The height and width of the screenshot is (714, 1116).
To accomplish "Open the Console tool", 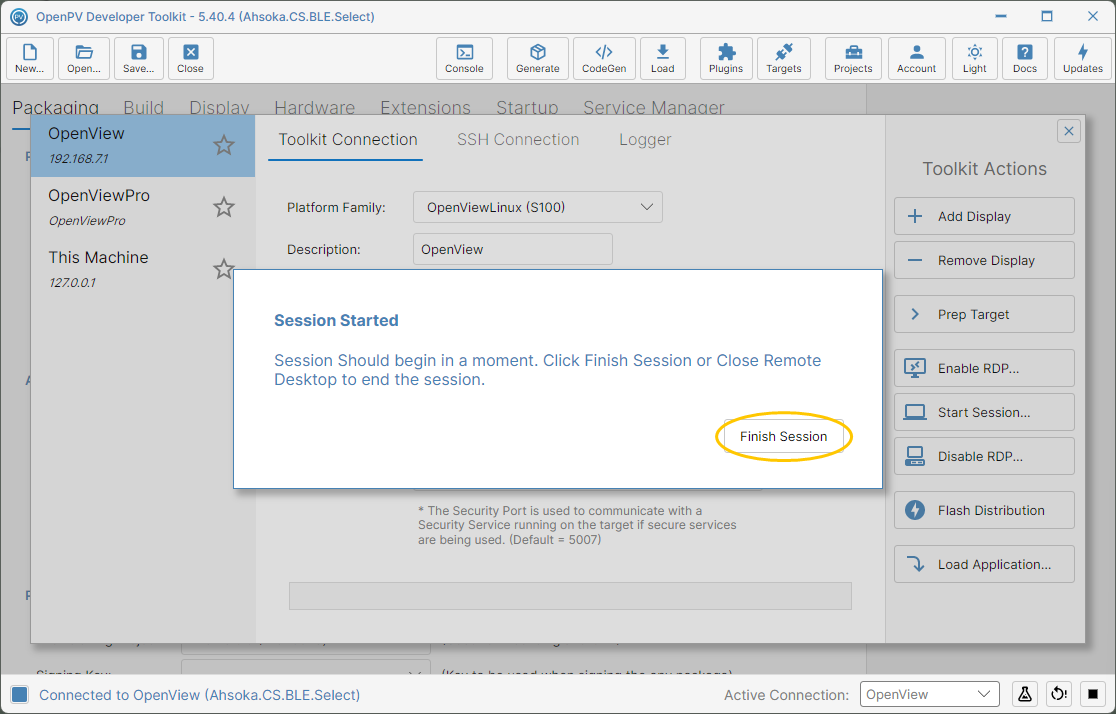I will [464, 58].
